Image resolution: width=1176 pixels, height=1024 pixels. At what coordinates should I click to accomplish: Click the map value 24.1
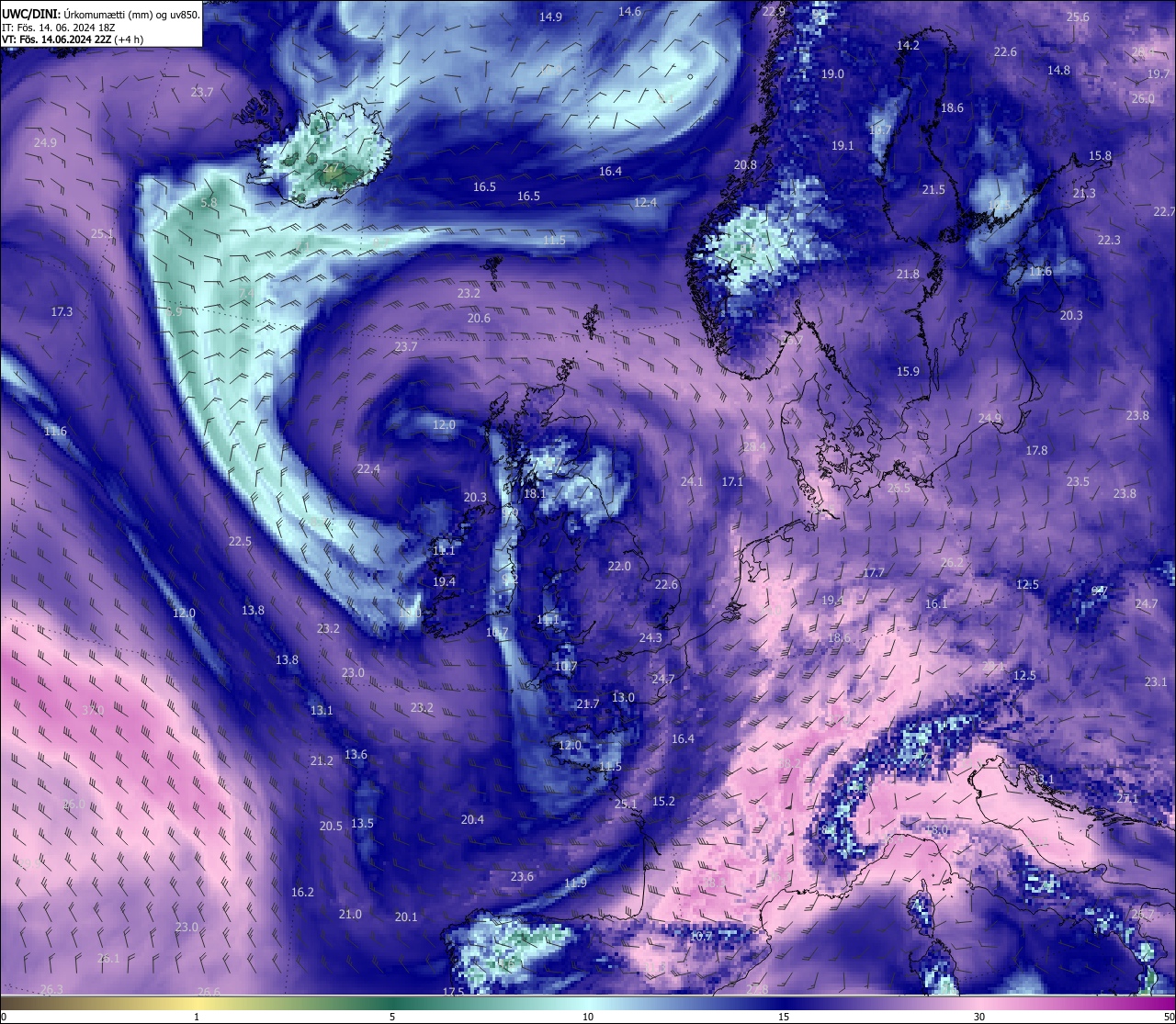pyautogui.click(x=692, y=481)
